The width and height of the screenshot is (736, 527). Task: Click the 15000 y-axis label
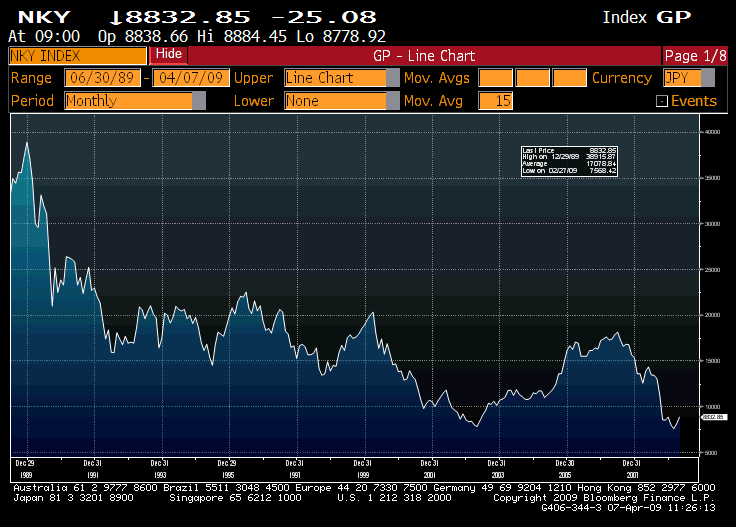(x=713, y=361)
